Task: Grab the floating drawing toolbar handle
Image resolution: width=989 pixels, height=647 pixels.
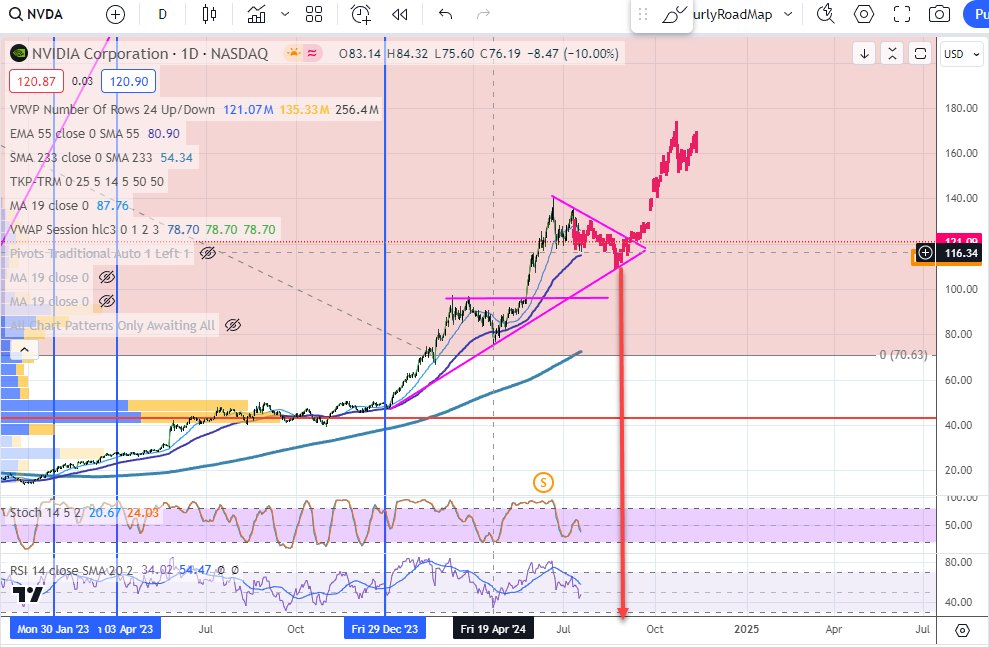Action: pos(643,14)
